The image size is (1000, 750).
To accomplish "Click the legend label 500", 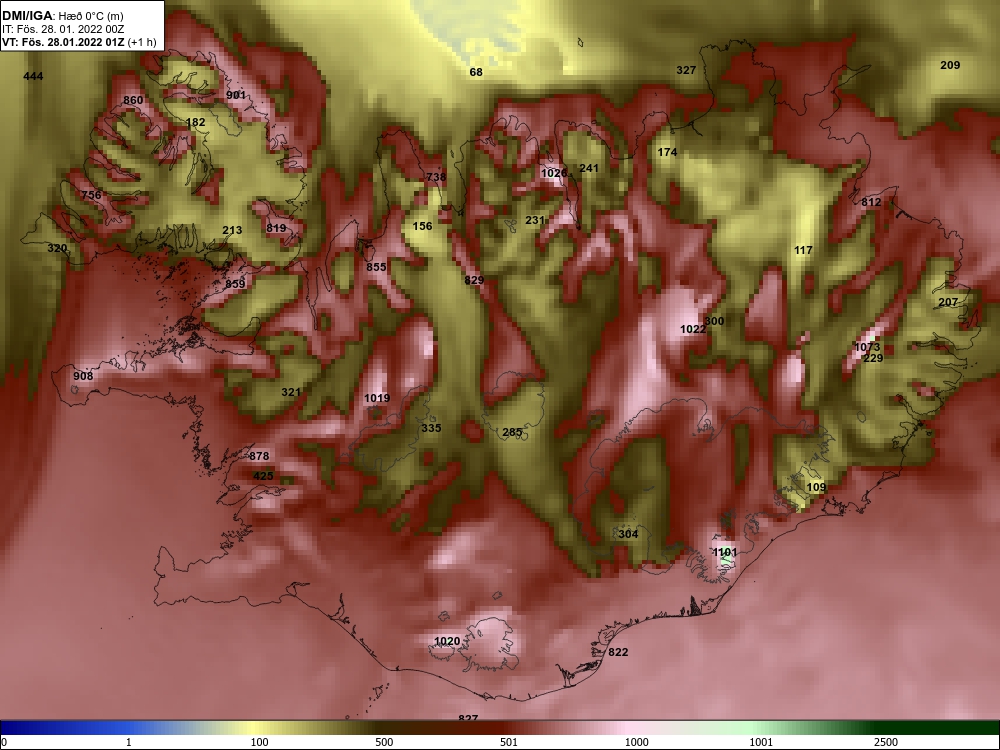I will 384,742.
